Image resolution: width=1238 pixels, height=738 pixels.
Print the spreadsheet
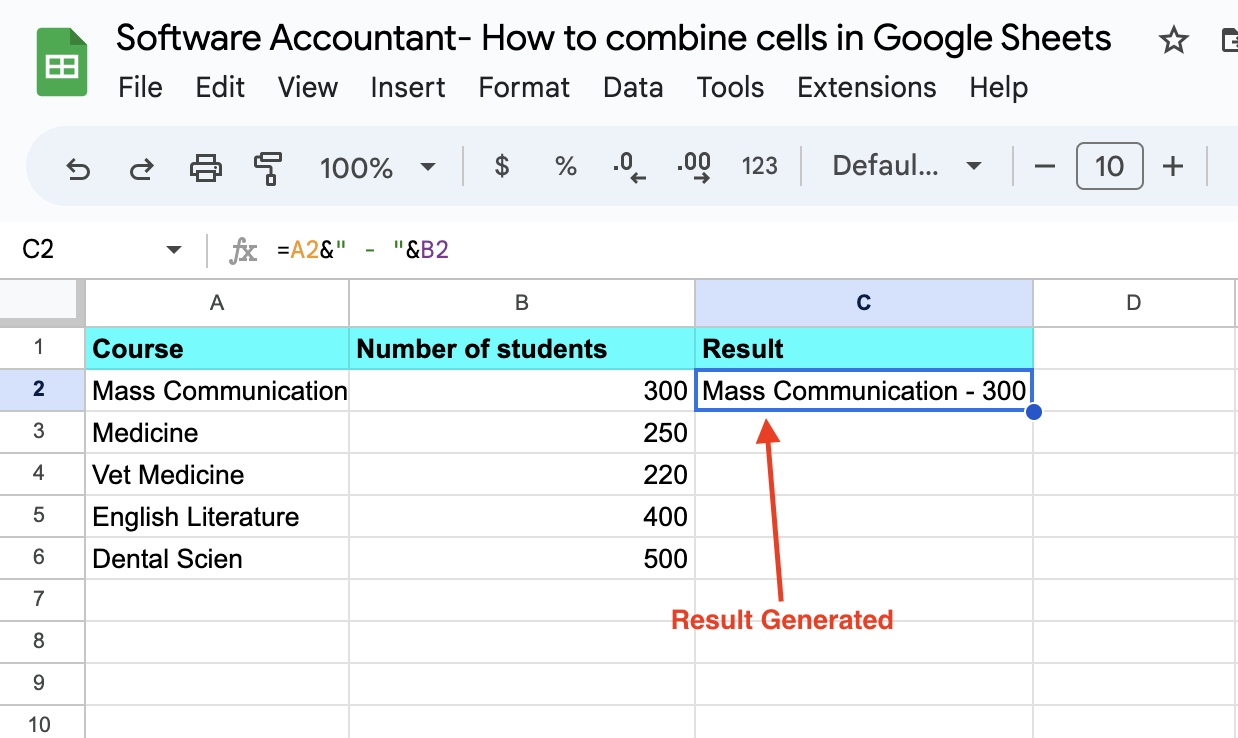tap(206, 167)
